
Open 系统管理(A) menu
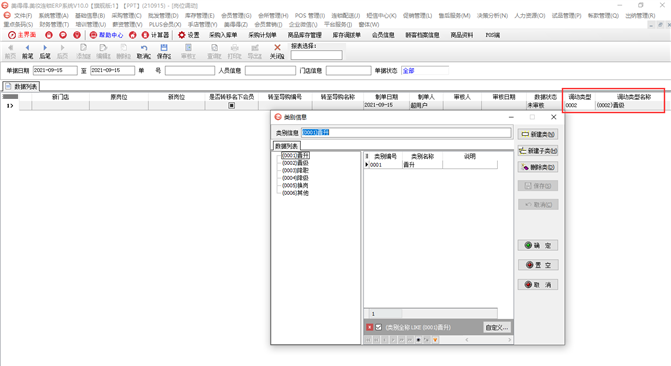[x=53, y=15]
